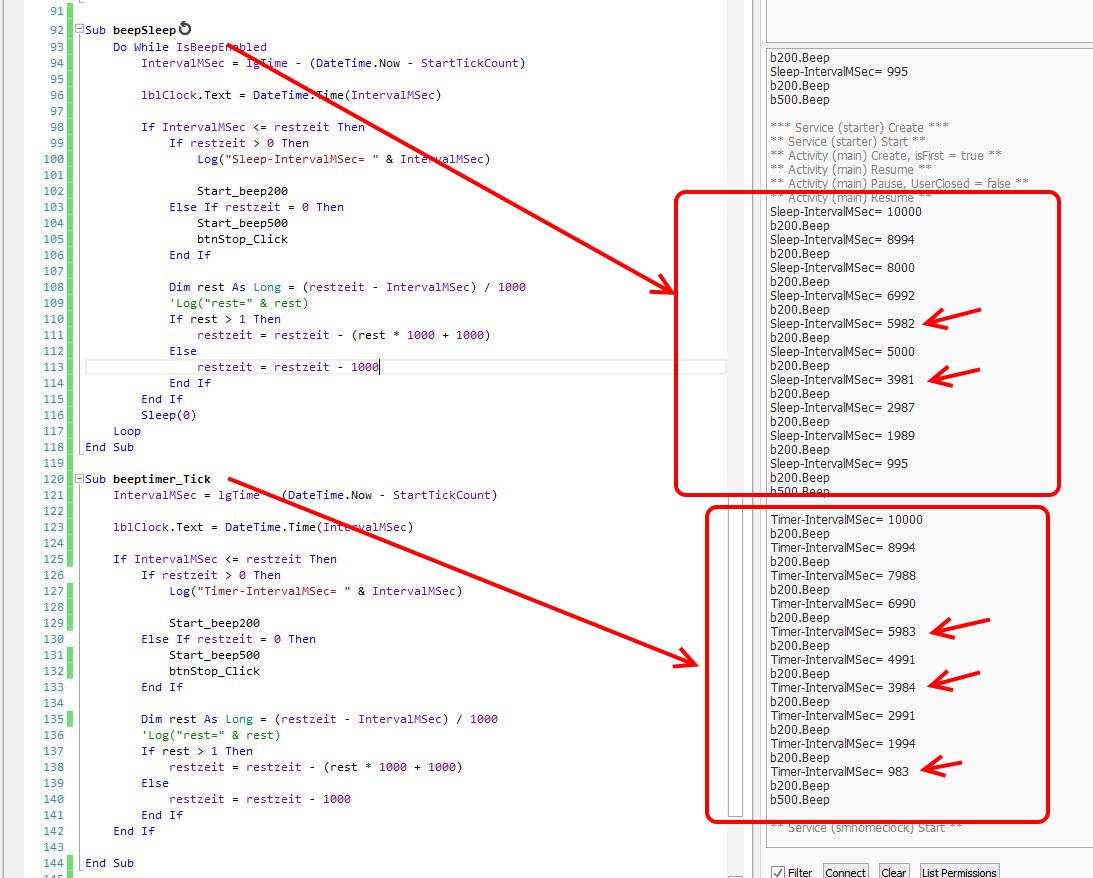Select log entry 'Sleep-IntervalMSec= 2987'
The width and height of the screenshot is (1093, 878).
point(842,407)
